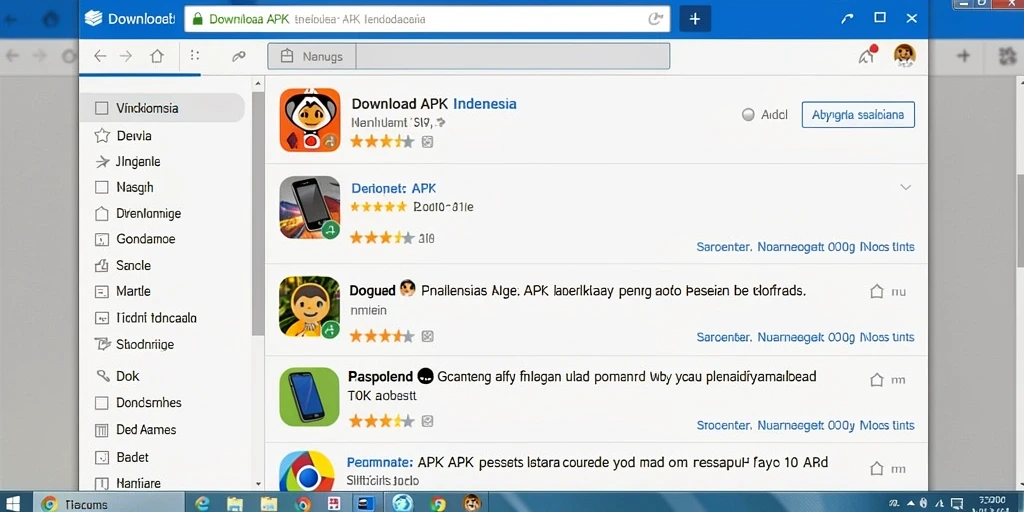Open the Download APK Indenesia app icon
This screenshot has width=1024, height=512.
[x=310, y=120]
